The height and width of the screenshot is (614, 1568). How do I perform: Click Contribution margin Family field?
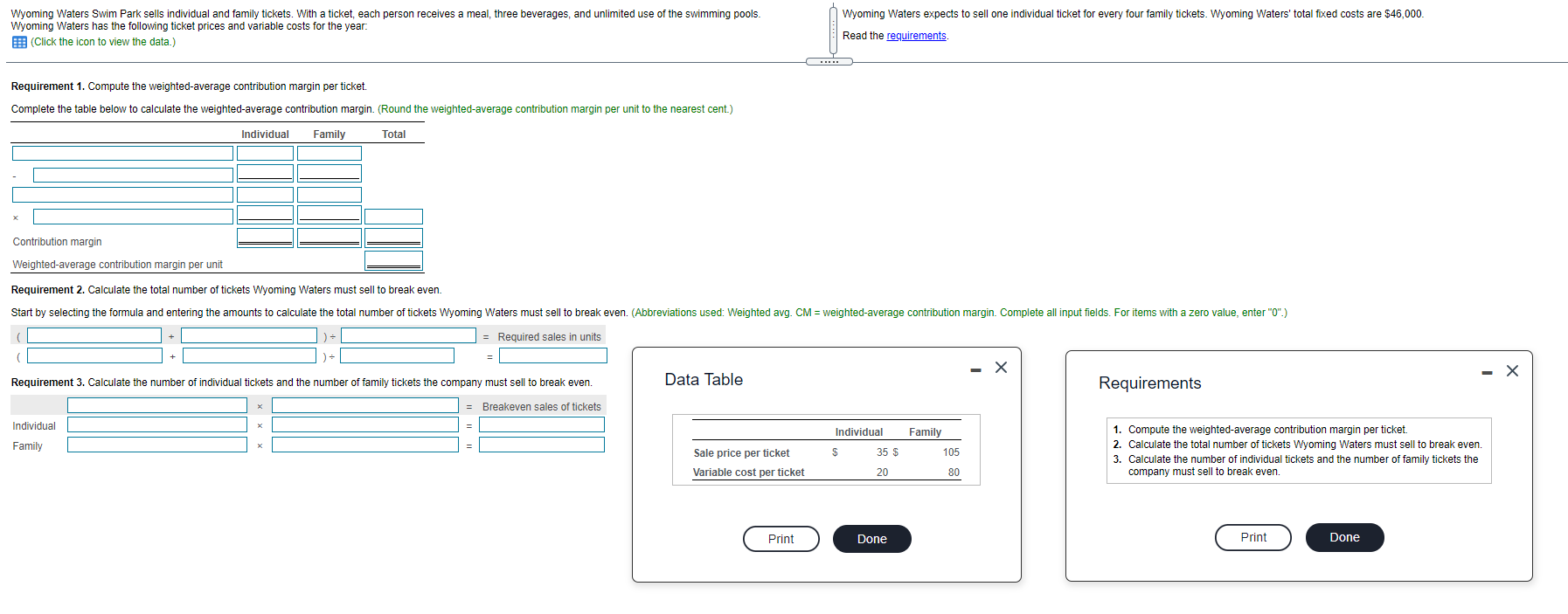[330, 238]
